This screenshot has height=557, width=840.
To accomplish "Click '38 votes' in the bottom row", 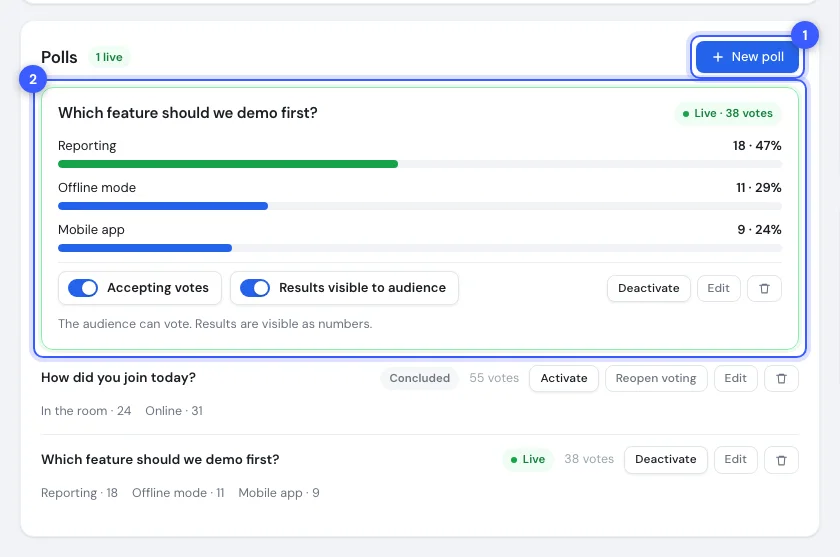I will pos(589,459).
